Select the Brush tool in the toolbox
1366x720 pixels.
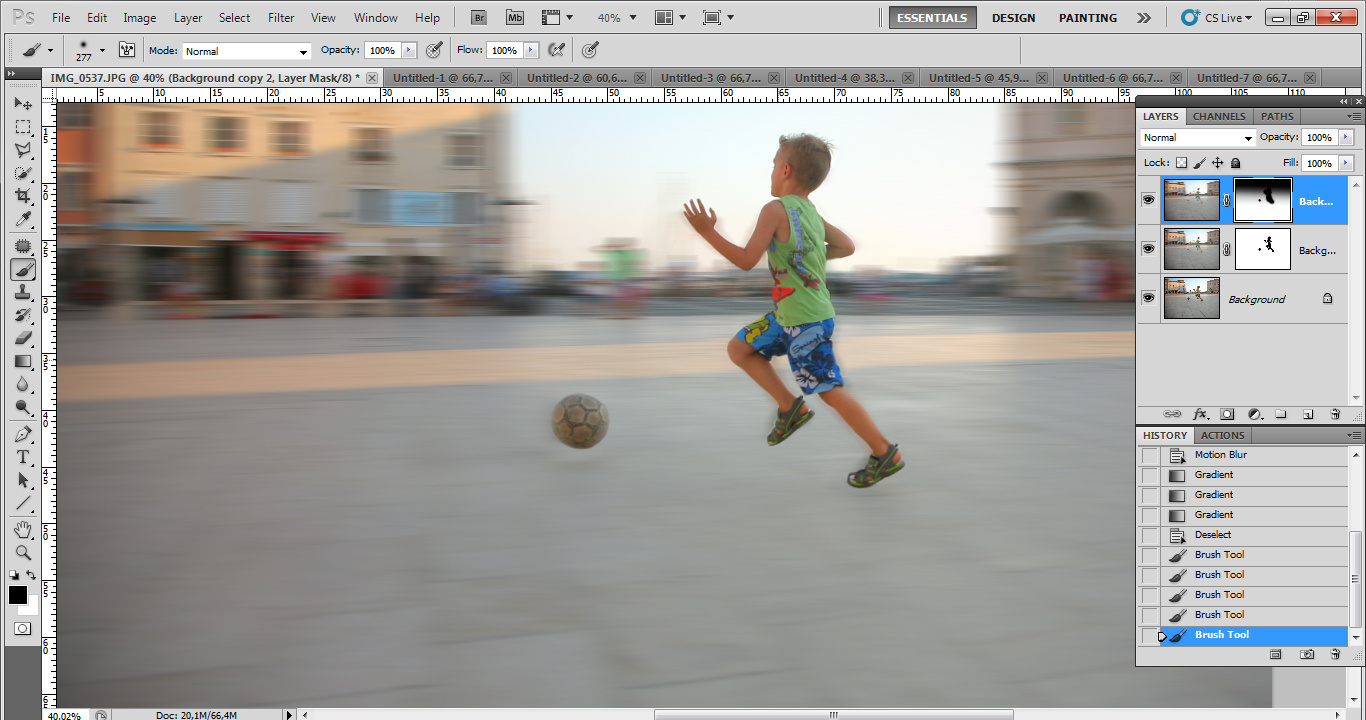pos(22,269)
